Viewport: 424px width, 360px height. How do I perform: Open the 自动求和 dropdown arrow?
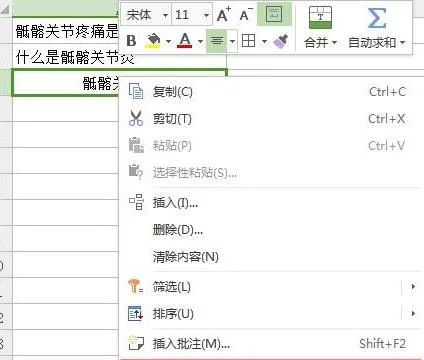[402, 43]
